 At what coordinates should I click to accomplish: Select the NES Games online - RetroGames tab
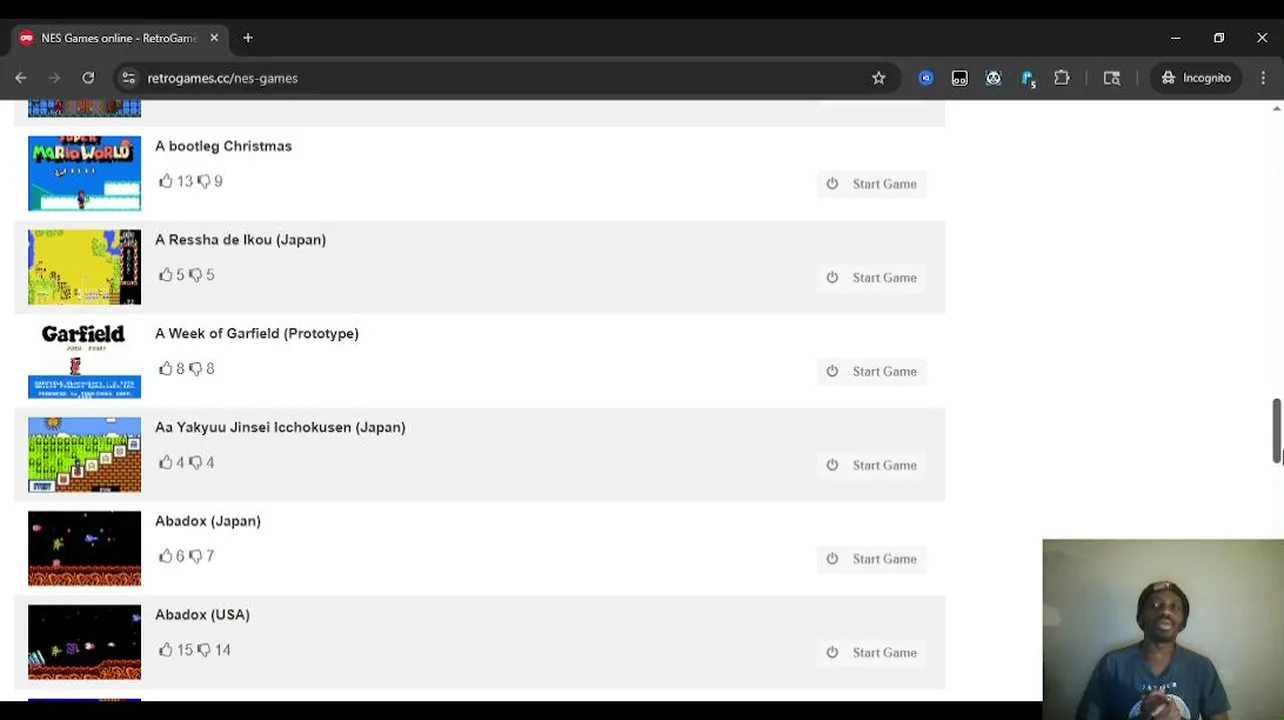[120, 38]
